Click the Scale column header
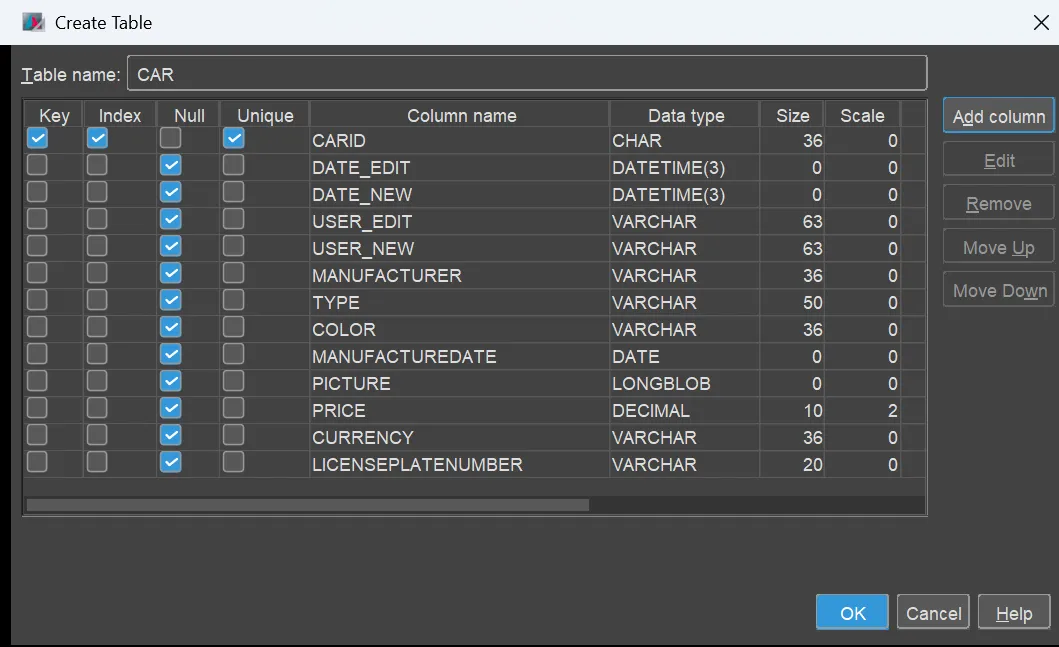This screenshot has height=647, width=1059. click(862, 115)
